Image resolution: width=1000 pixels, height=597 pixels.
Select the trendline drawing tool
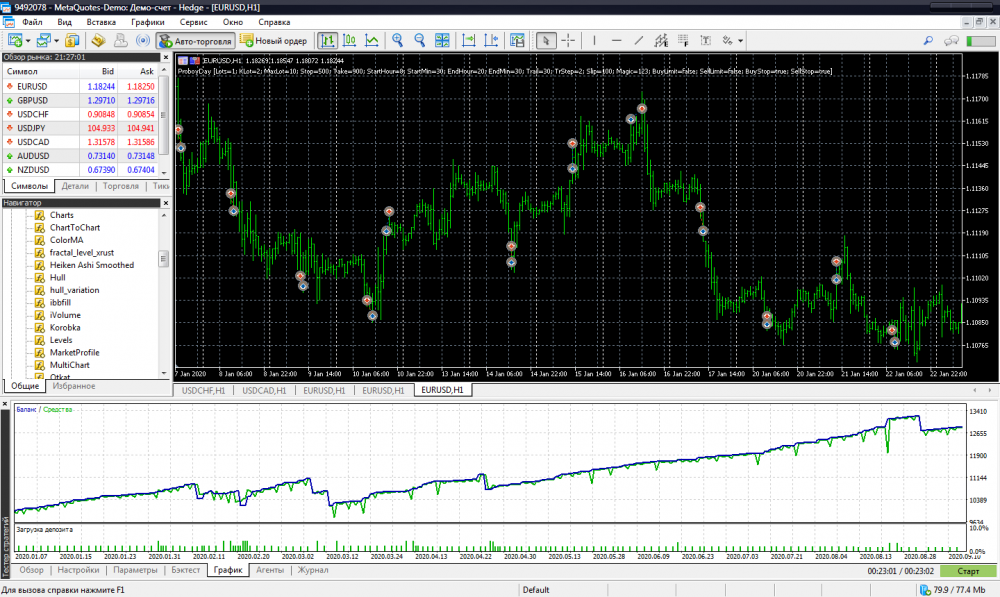tap(638, 41)
